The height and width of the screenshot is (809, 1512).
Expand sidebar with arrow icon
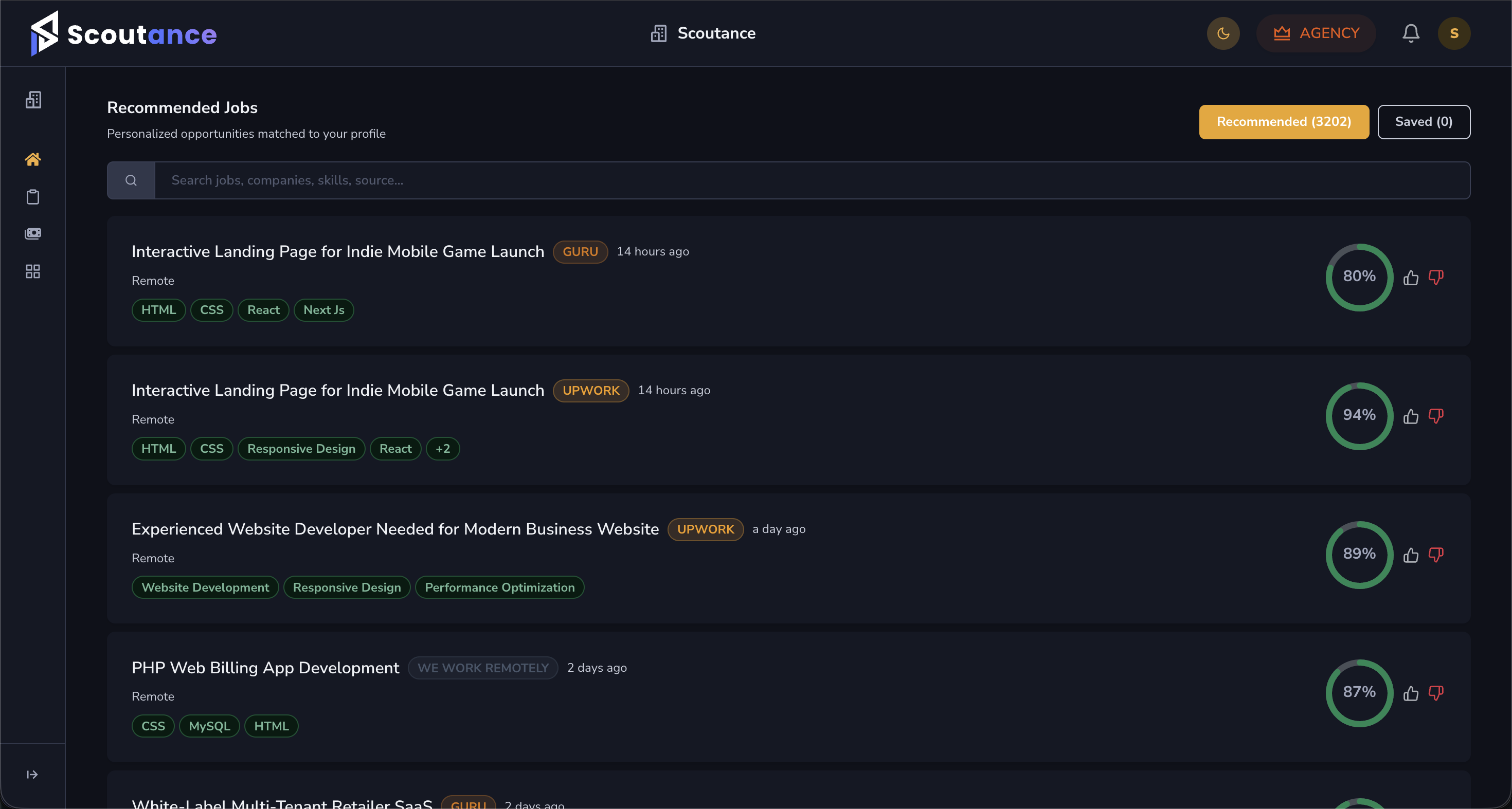click(32, 775)
